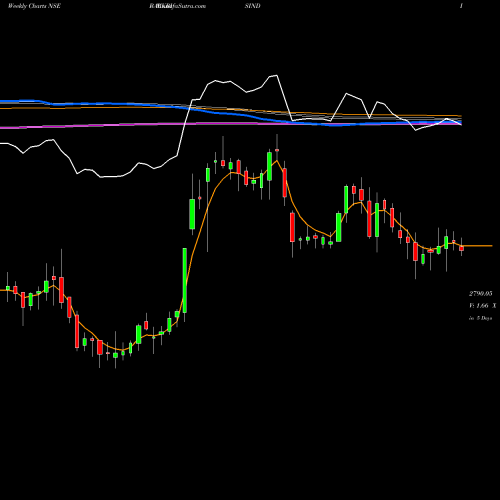Click the 'SIND' symbol text at top
This screenshot has height=500, width=500.
coord(252,6)
